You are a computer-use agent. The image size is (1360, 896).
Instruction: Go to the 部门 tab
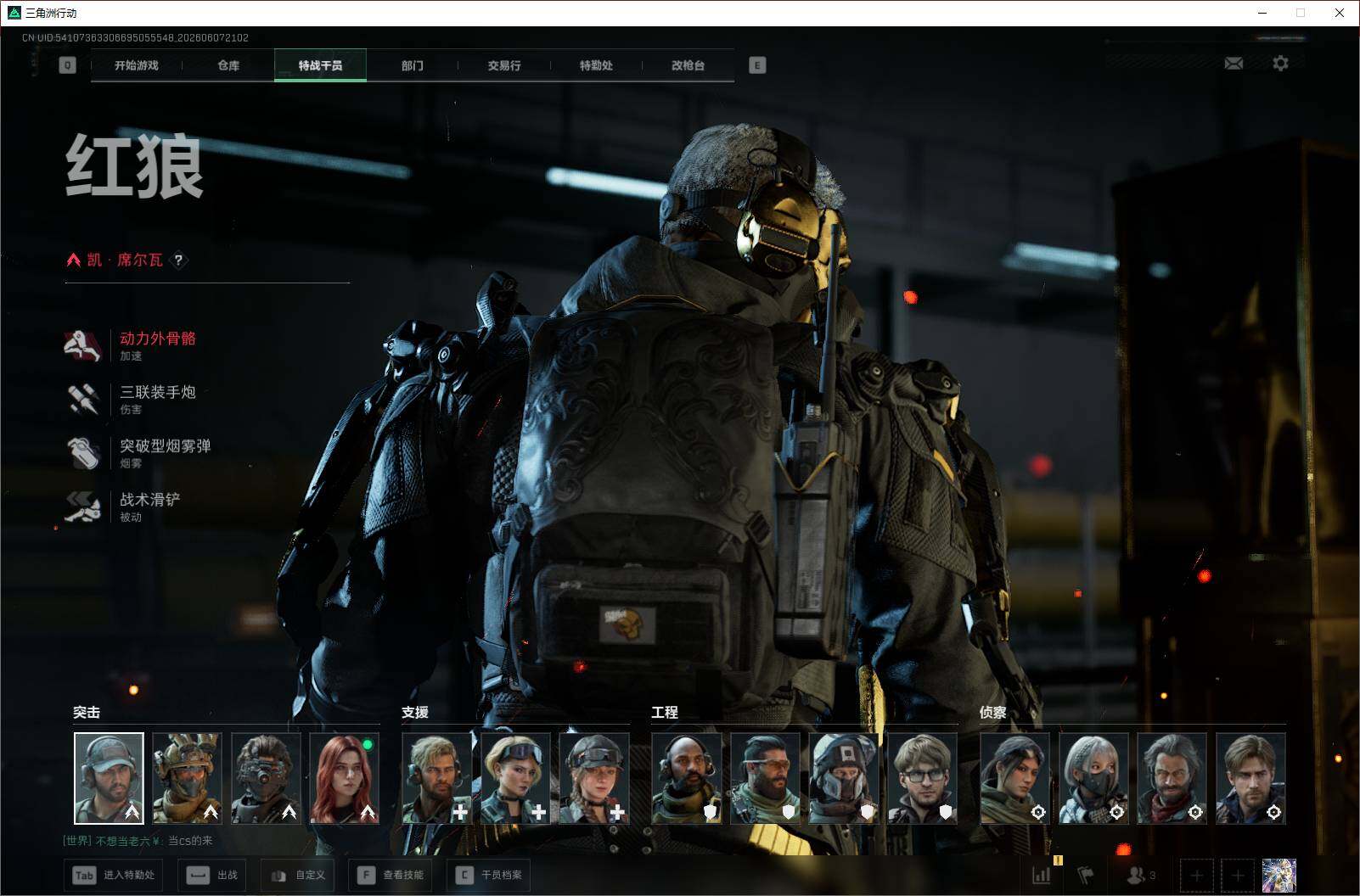[413, 65]
